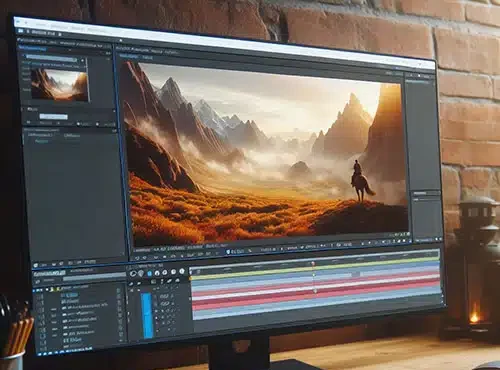Click the blue shield icon below the preview viewer
Image resolution: width=500 pixels, height=370 pixels.
pyautogui.click(x=229, y=252)
